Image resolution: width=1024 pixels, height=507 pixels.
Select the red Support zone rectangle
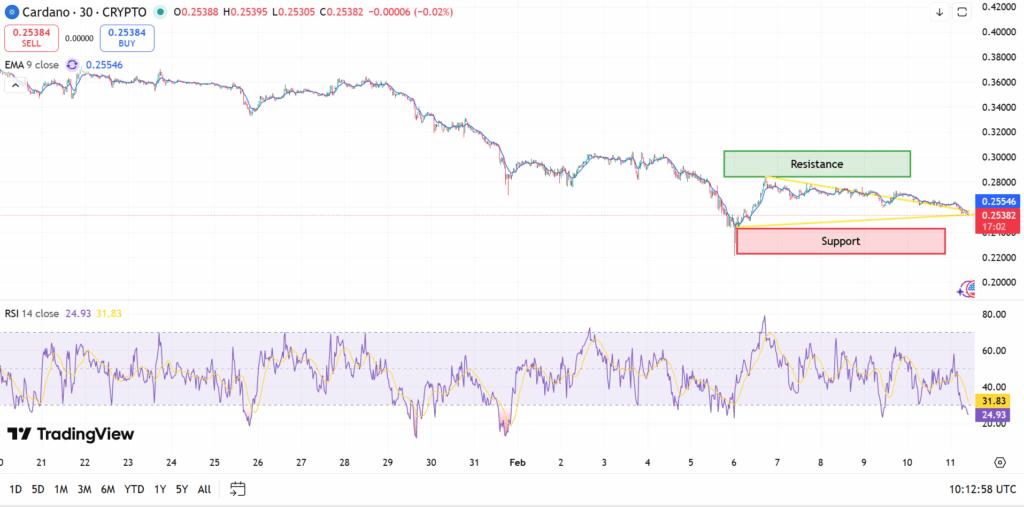(x=840, y=241)
